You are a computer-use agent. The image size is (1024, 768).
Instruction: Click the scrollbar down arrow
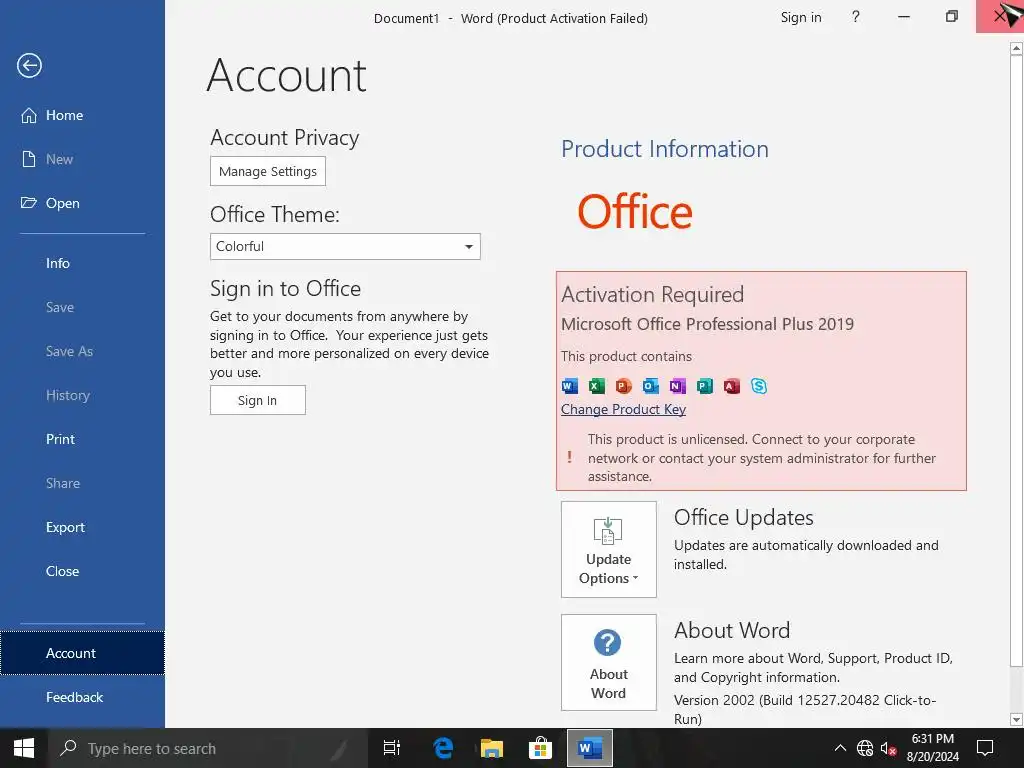pyautogui.click(x=1016, y=720)
